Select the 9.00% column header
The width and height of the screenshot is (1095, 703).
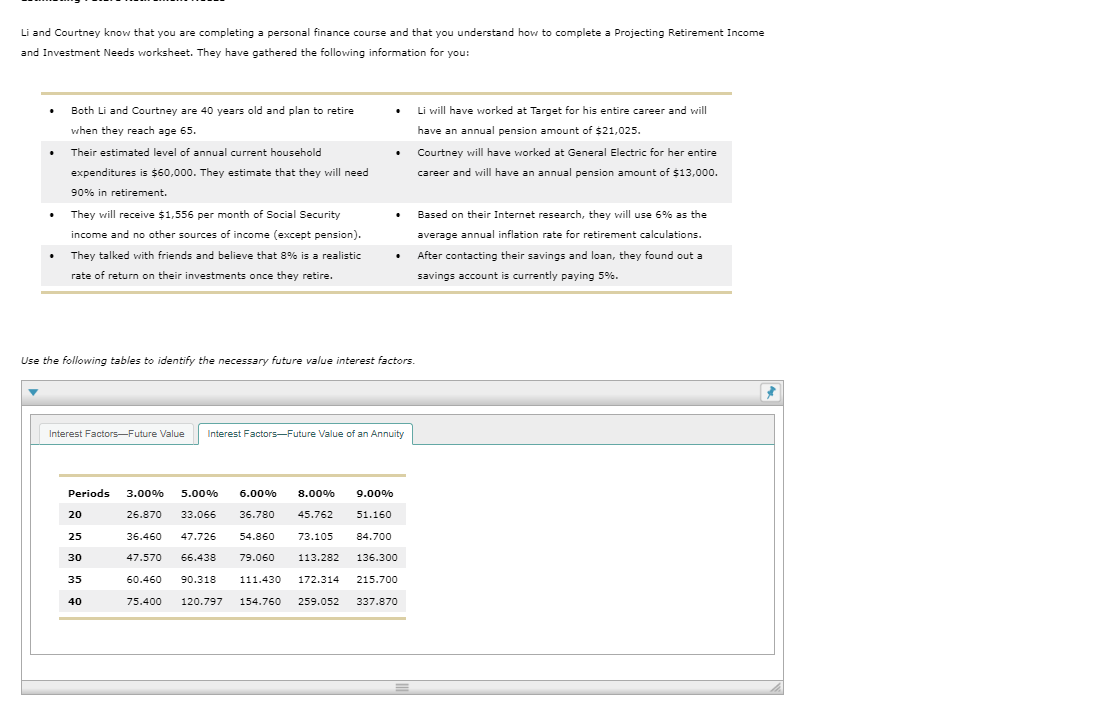click(x=375, y=493)
